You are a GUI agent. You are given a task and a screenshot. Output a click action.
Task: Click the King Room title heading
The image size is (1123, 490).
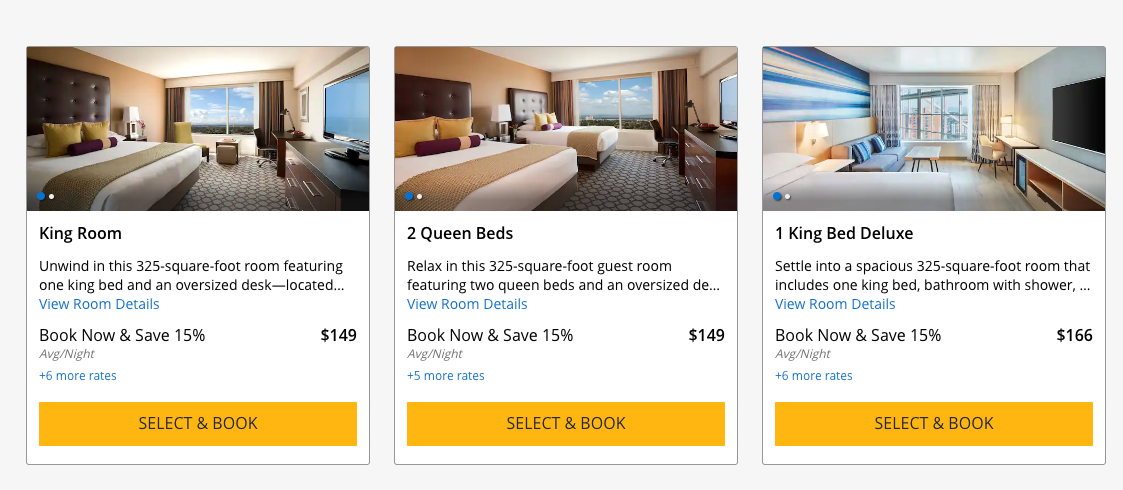(80, 234)
